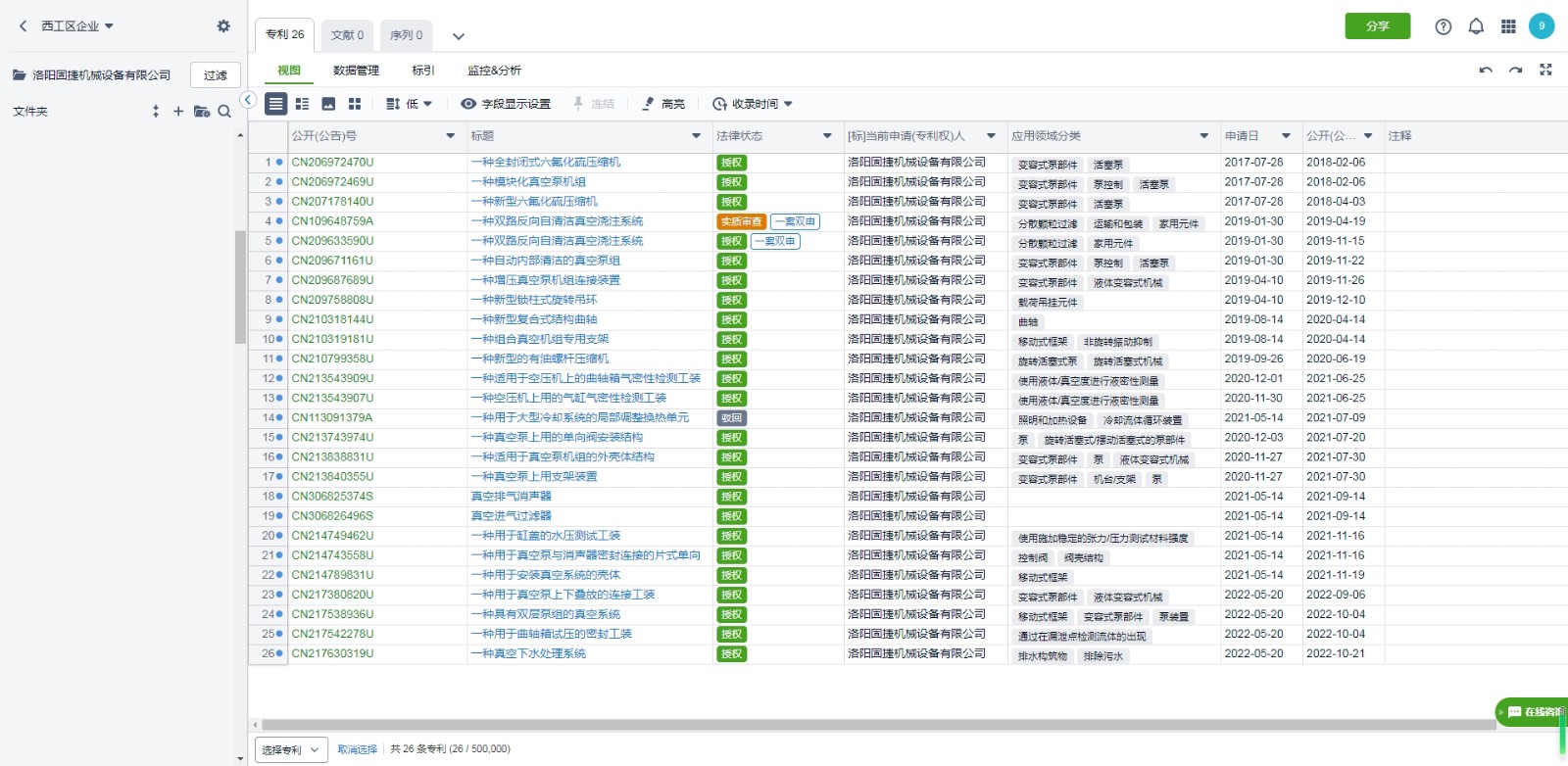Open the apps grid icon
This screenshot has width=1568, height=766.
tap(1508, 26)
